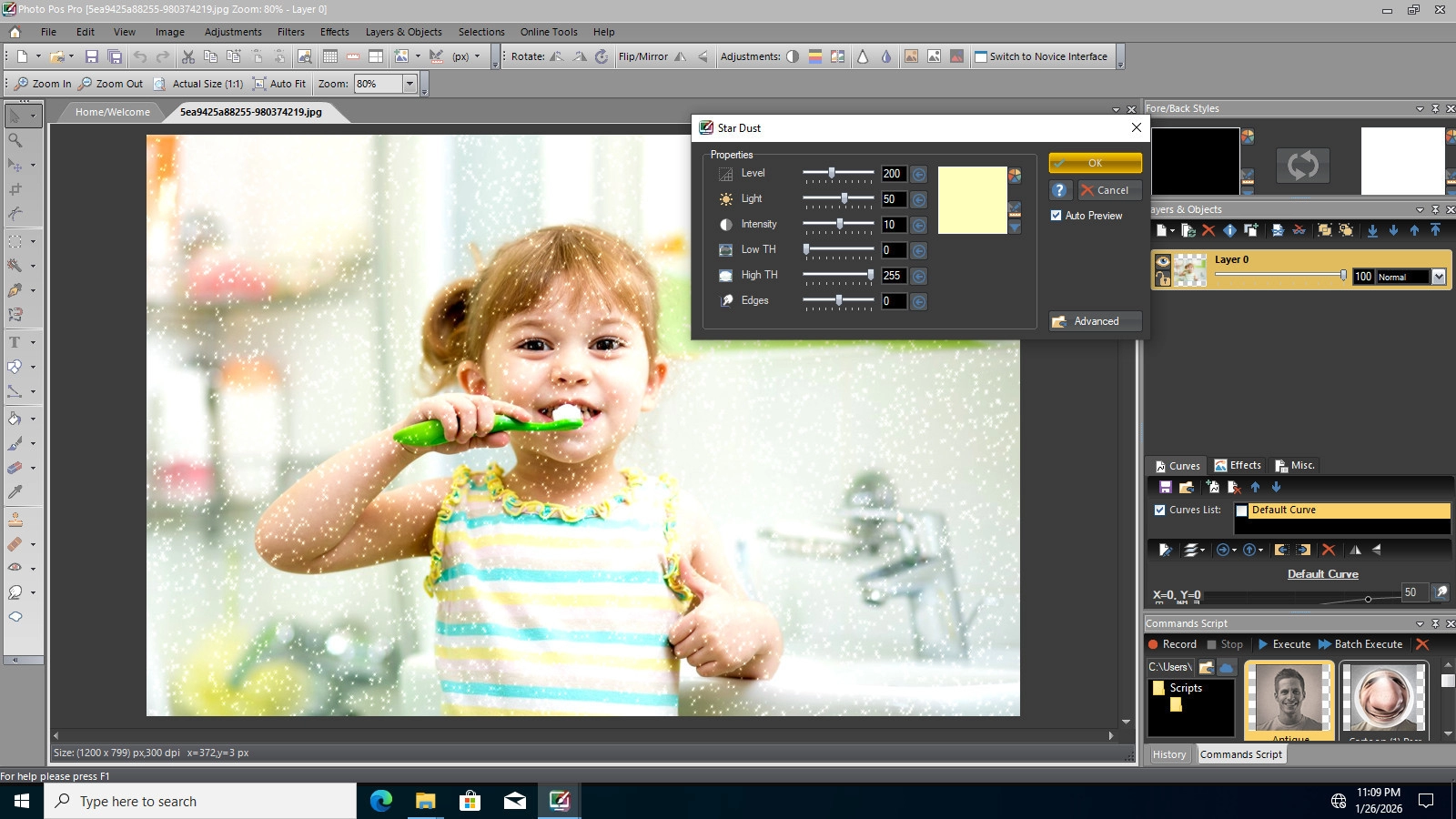1456x819 pixels.
Task: Click the cloud icon in Commands Script panel
Action: (1227, 667)
